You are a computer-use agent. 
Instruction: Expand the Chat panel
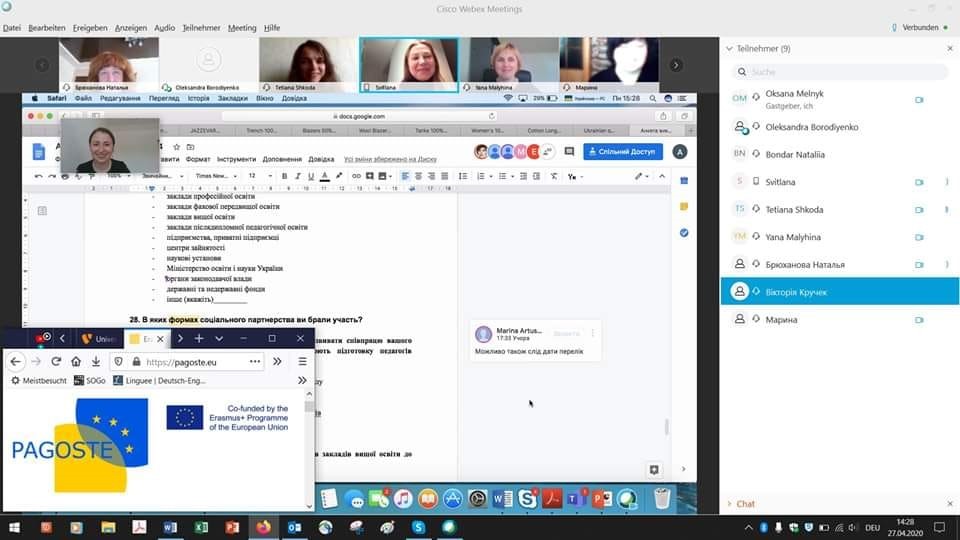coord(729,504)
